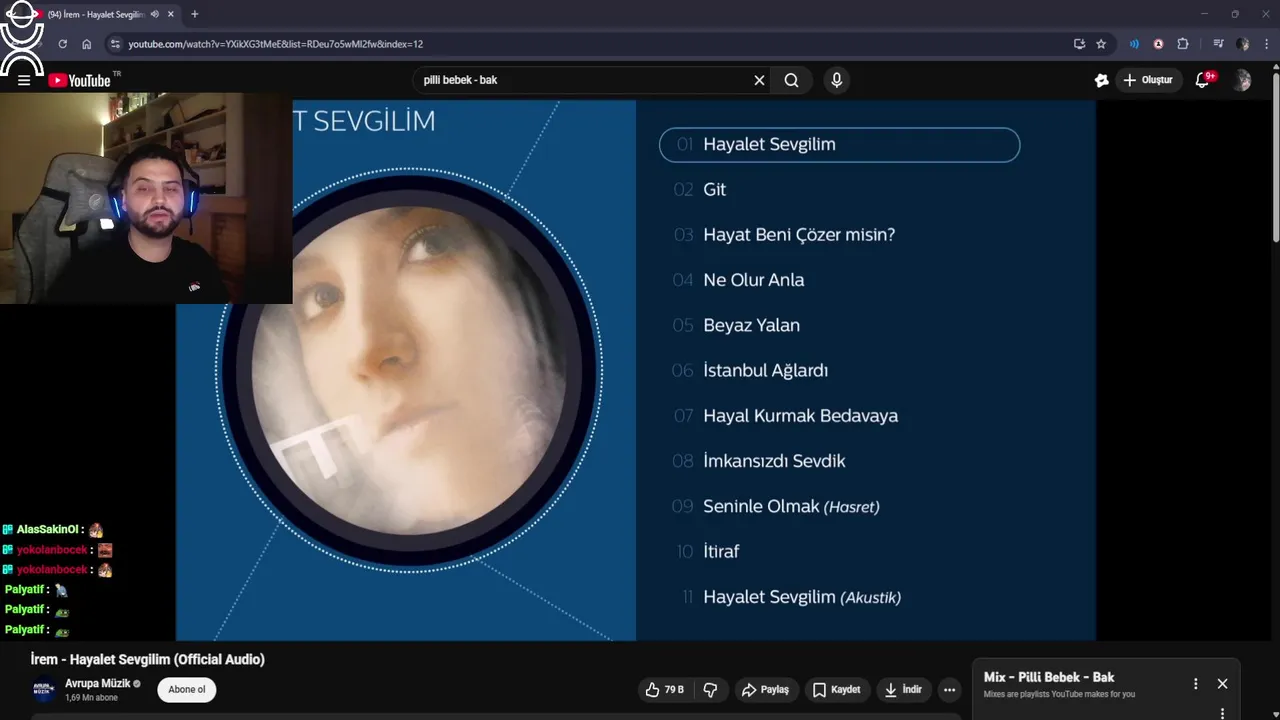This screenshot has height=720, width=1280.
Task: Go to the browser home page
Action: pyautogui.click(x=87, y=44)
